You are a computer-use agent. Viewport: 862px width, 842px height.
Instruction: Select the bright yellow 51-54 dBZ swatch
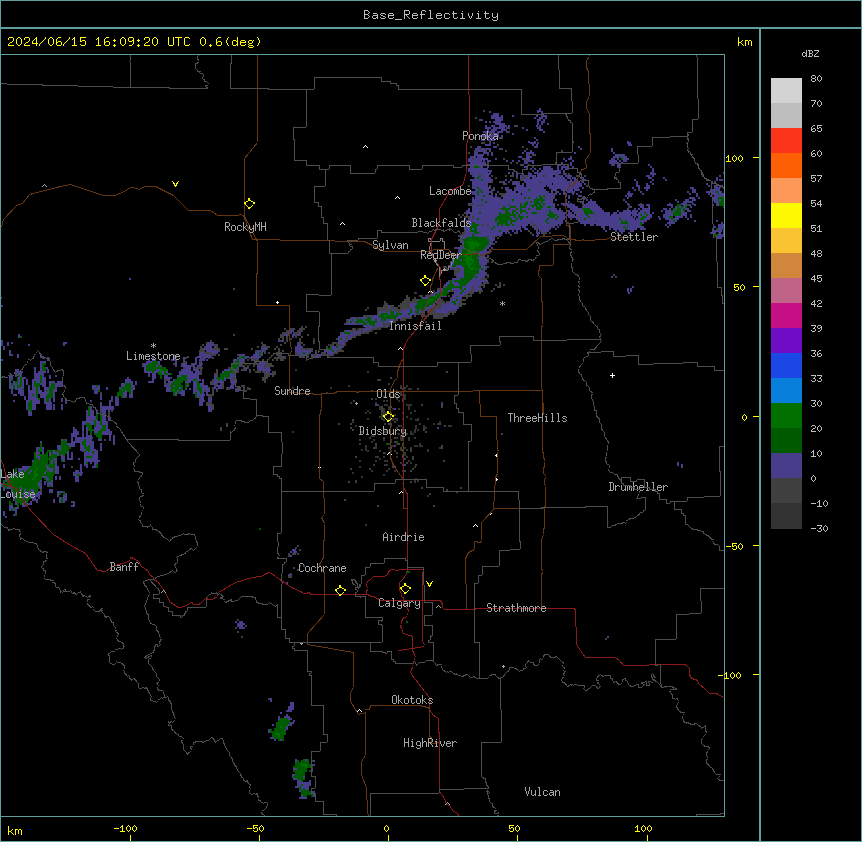point(786,215)
